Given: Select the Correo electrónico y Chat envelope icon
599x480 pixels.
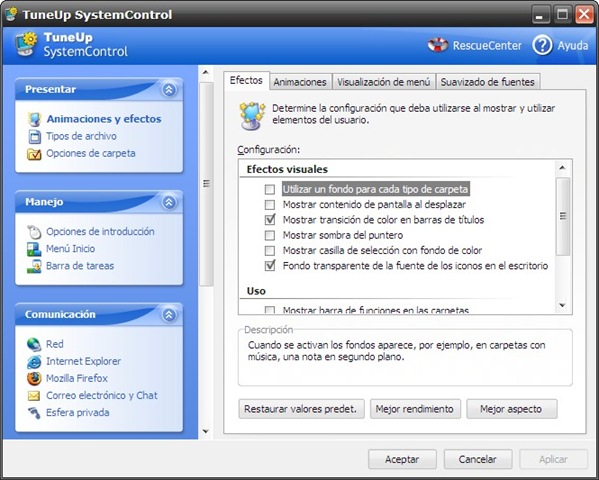Looking at the screenshot, I should pos(34,396).
